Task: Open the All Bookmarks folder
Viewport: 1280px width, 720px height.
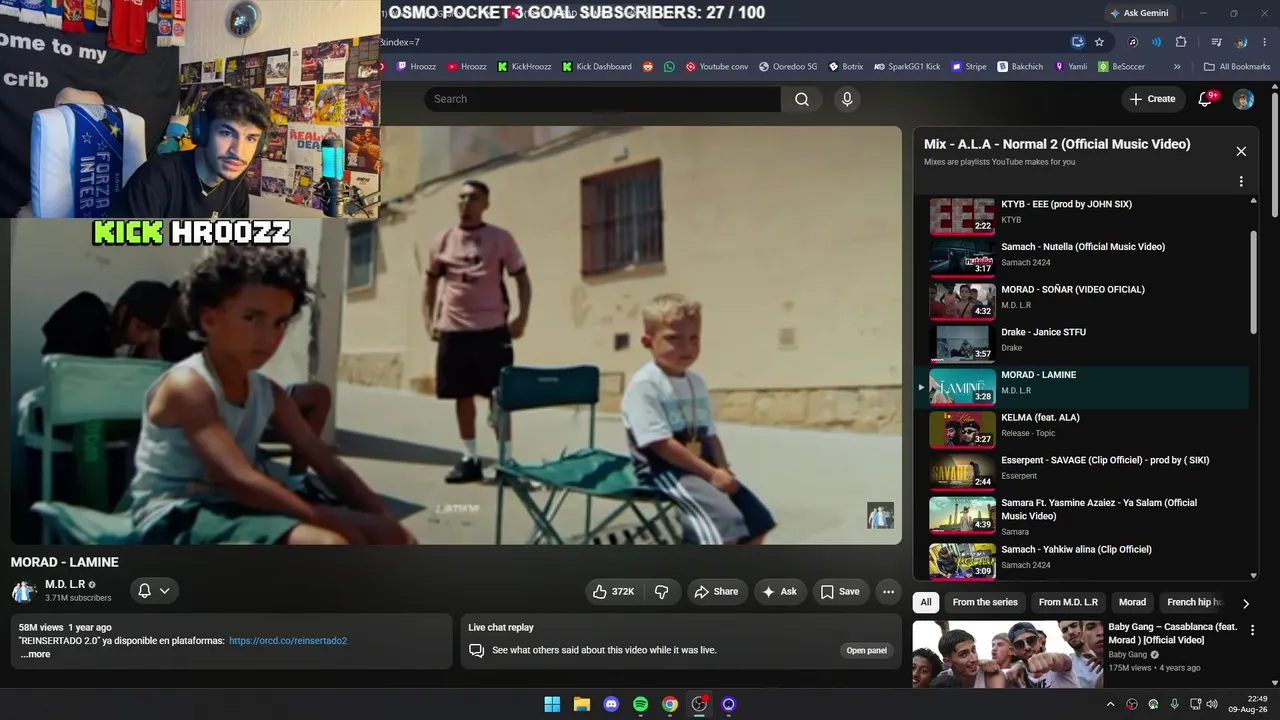Action: pyautogui.click(x=1237, y=67)
